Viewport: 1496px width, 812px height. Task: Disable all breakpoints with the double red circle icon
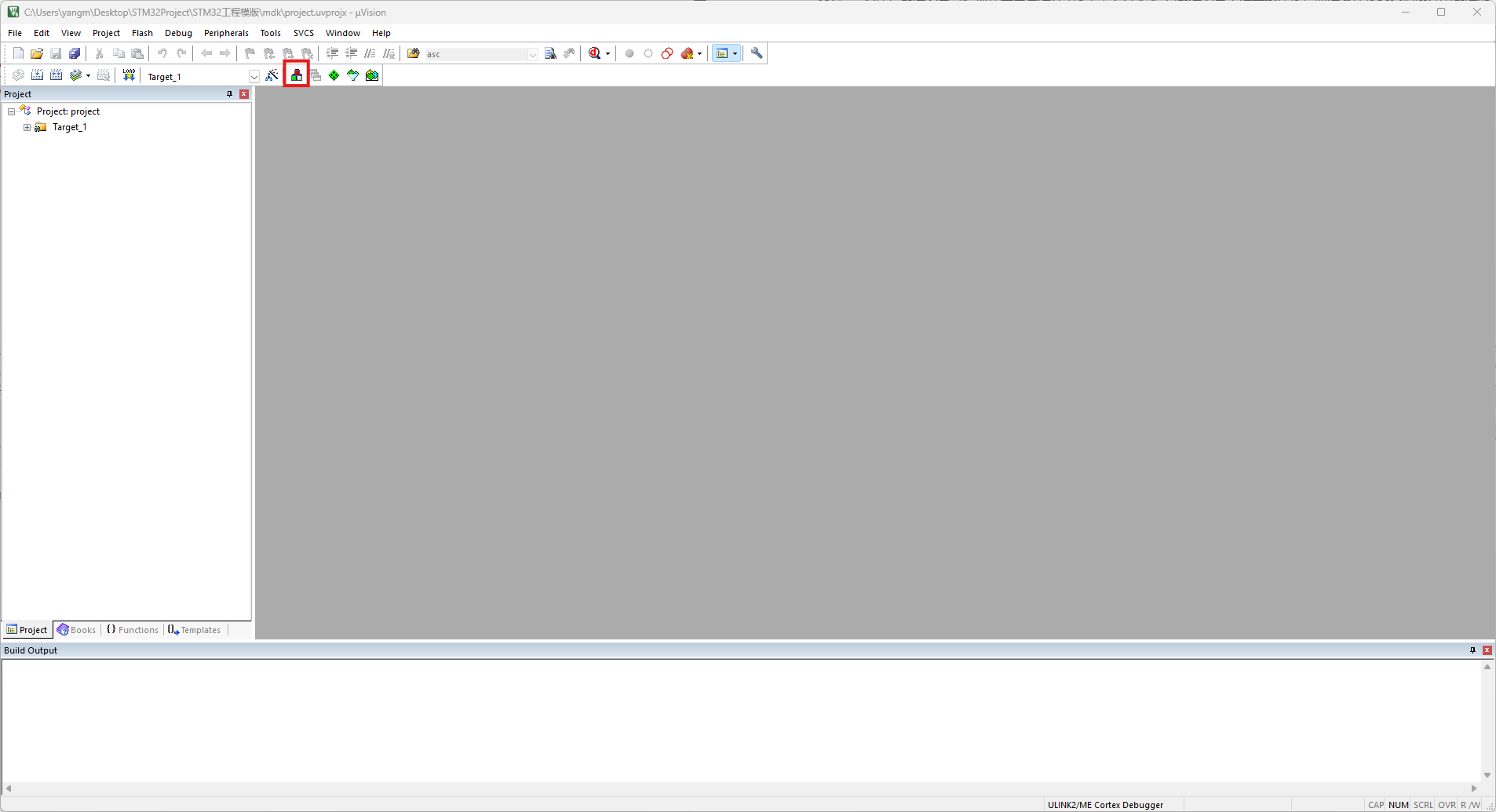pos(667,53)
